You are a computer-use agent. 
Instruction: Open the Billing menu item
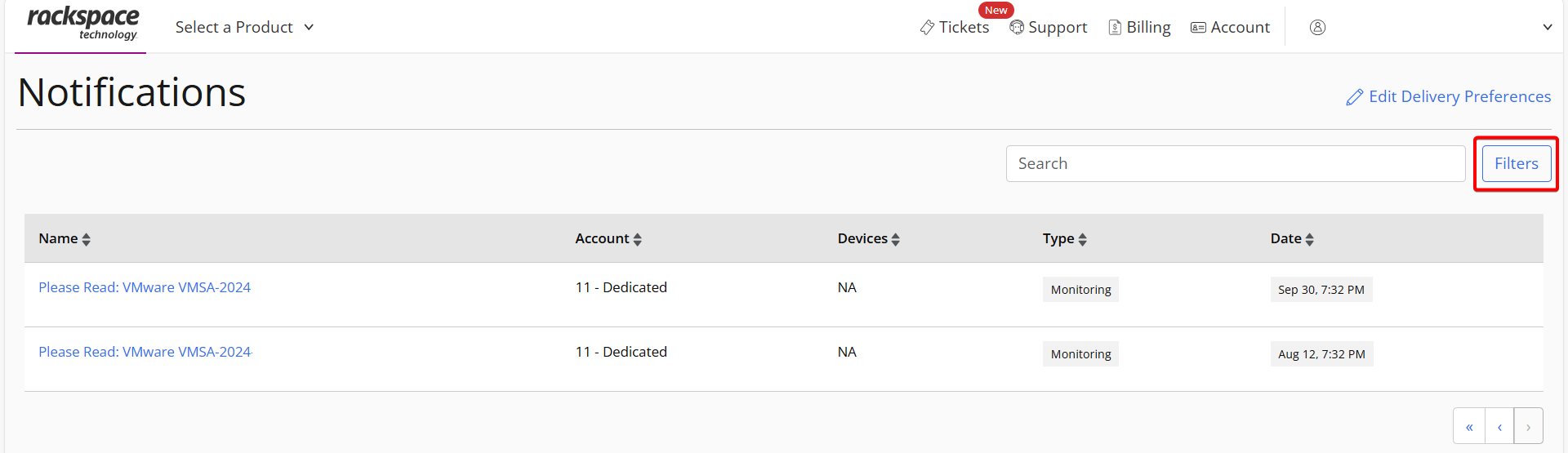click(1139, 27)
